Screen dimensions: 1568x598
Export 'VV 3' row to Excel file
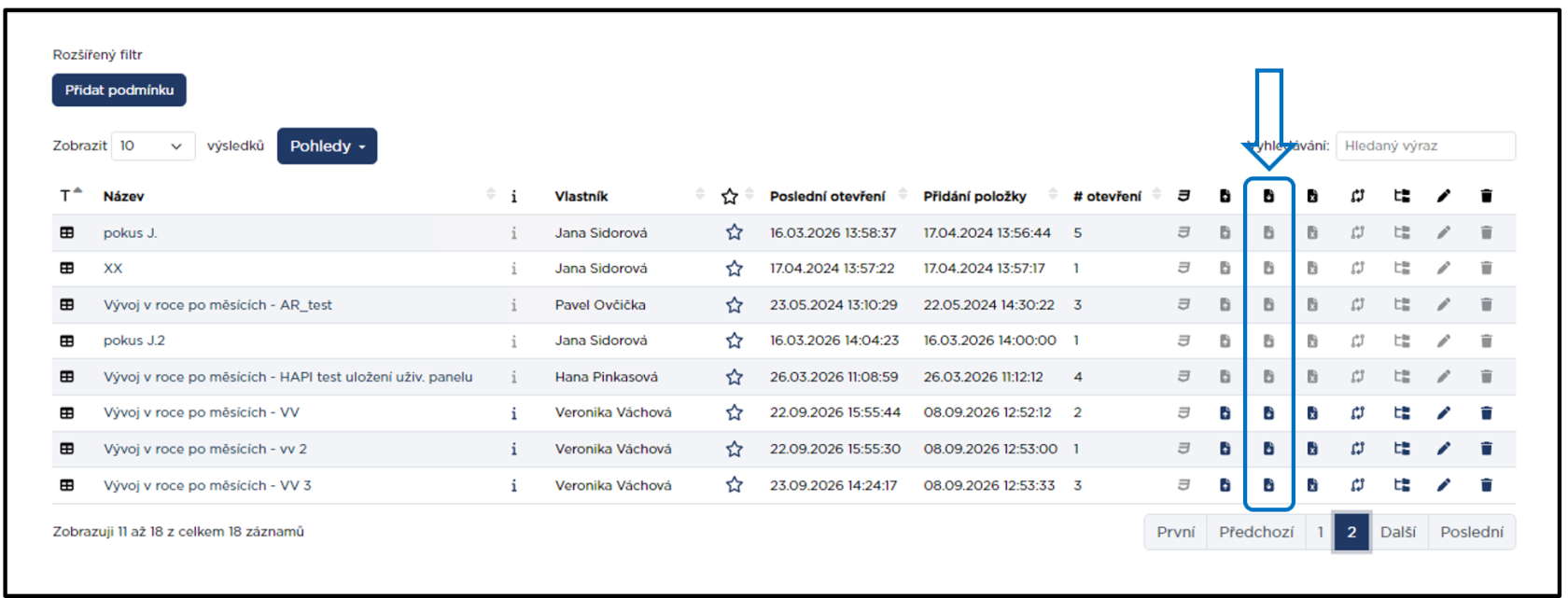tap(1312, 485)
